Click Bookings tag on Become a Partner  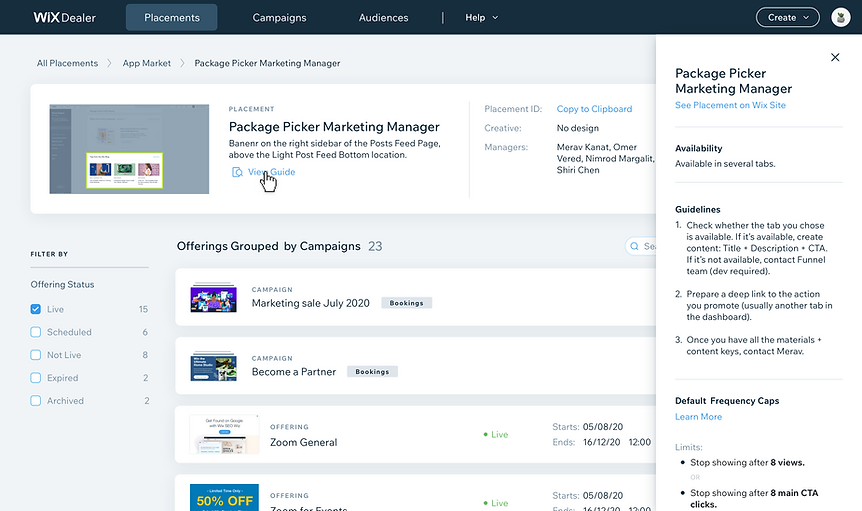[372, 371]
